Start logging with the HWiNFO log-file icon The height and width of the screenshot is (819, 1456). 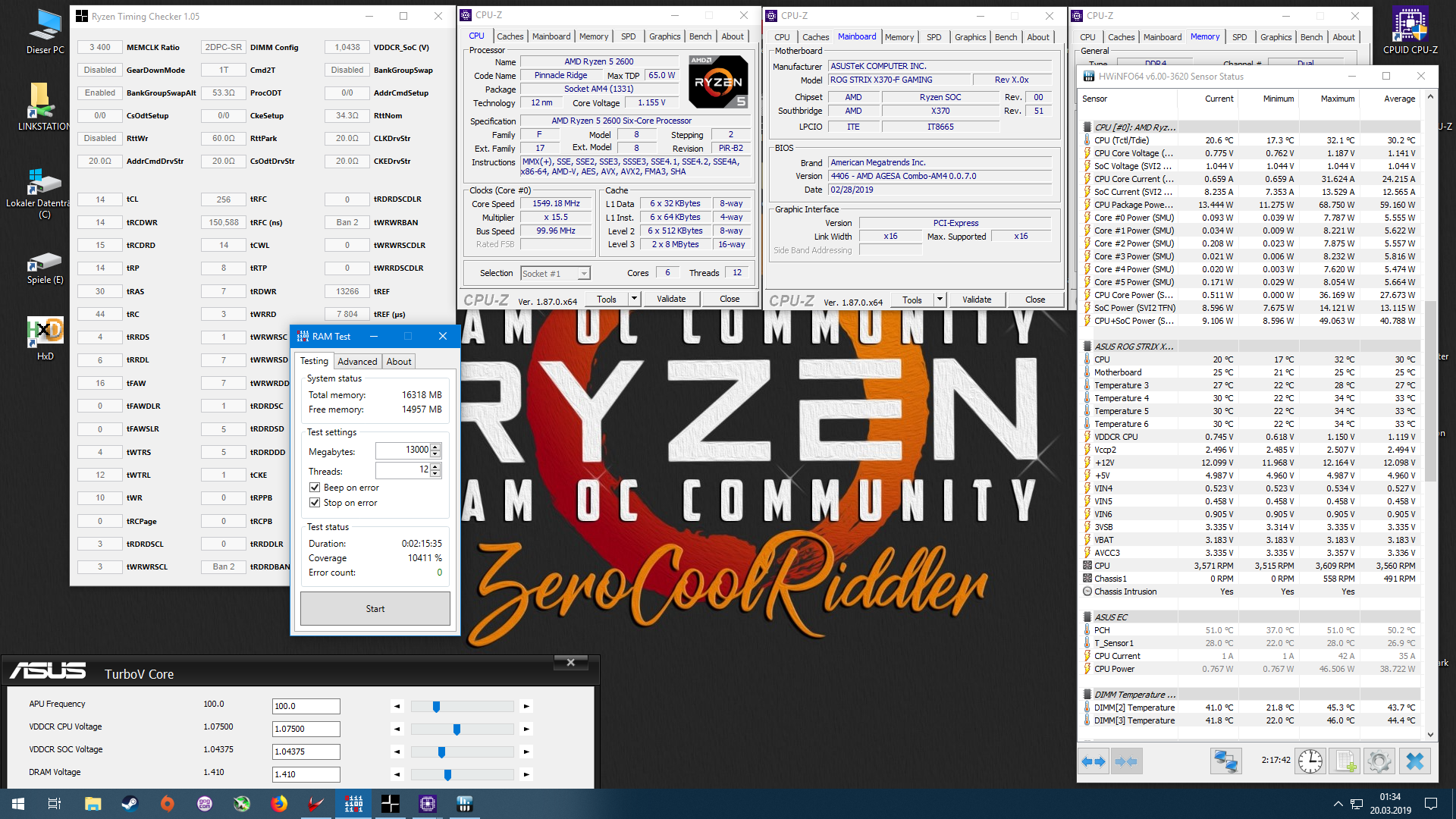click(1345, 761)
